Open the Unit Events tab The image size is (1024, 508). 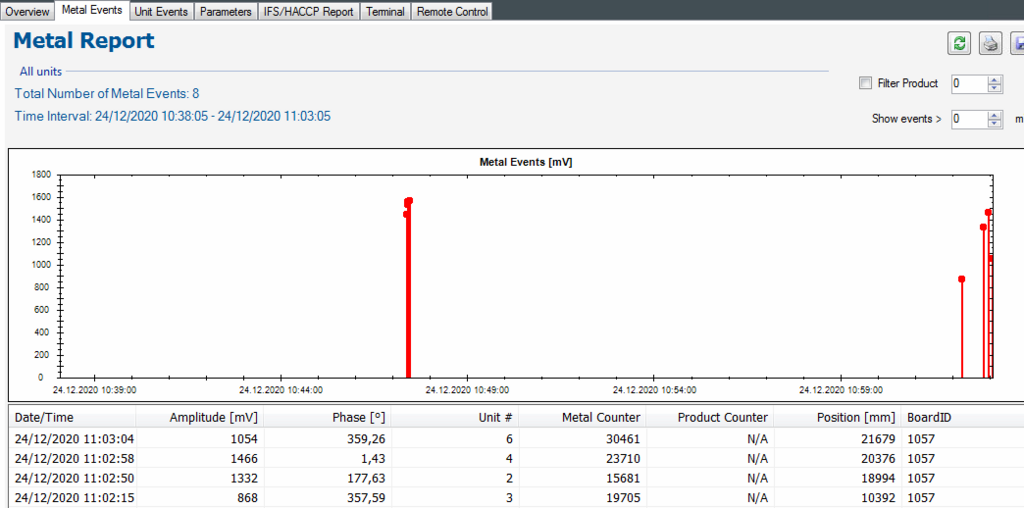click(161, 12)
